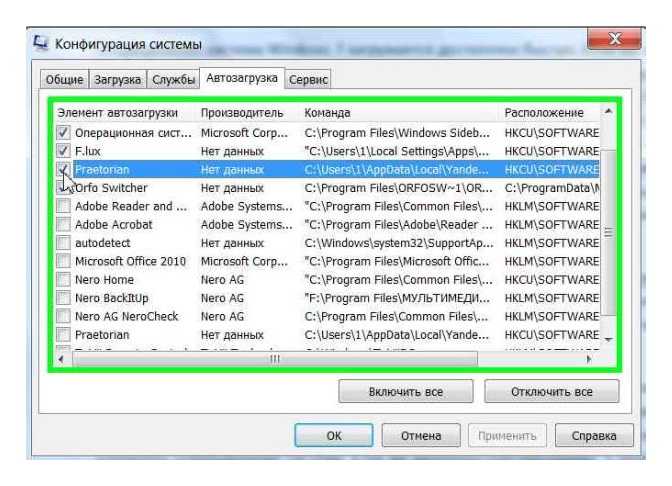Switch to the Общие tab
Viewport: 672px width, 486px height.
coord(64,80)
